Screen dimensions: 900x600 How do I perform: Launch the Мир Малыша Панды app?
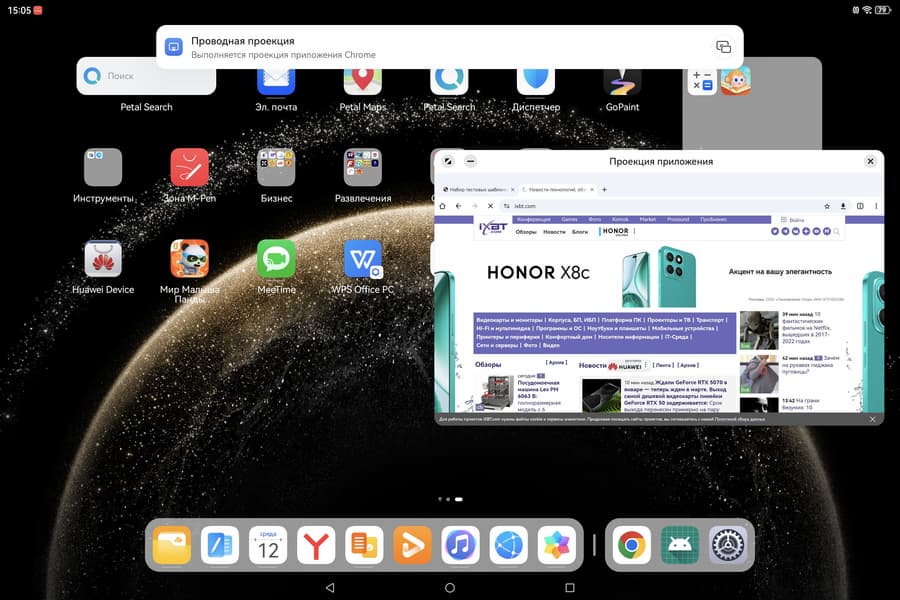[189, 259]
